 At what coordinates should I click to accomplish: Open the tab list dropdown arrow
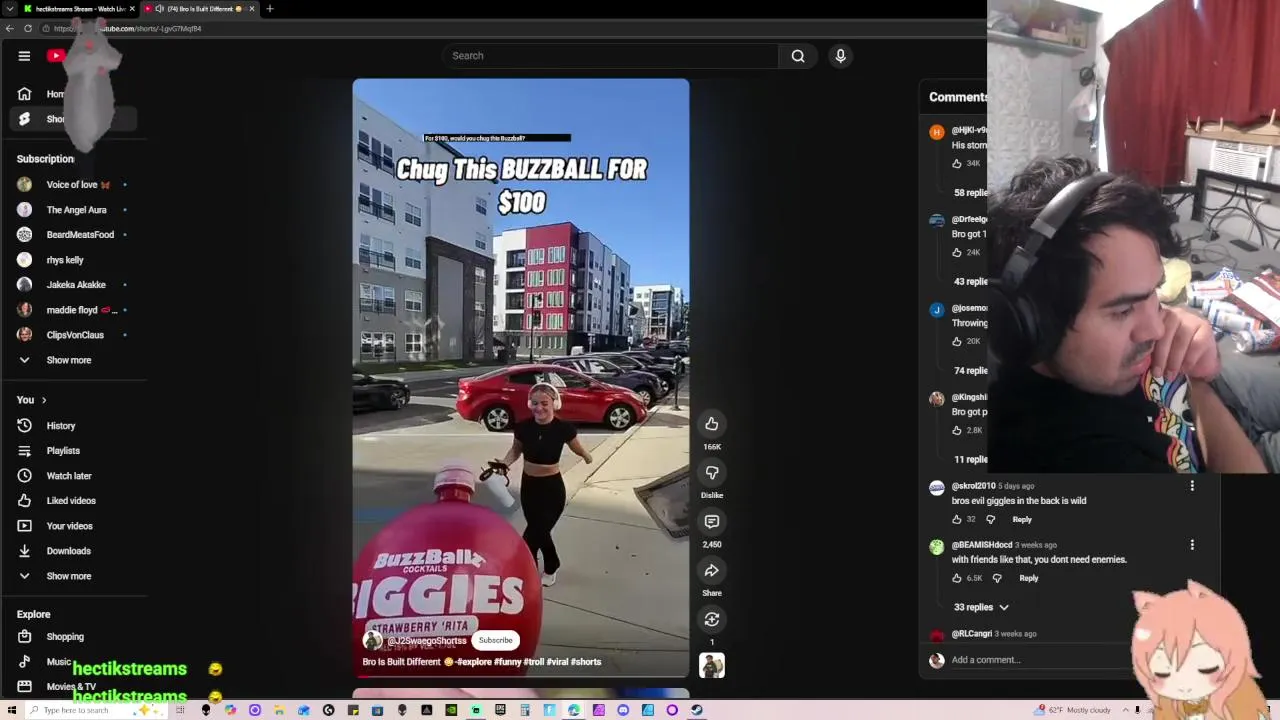pos(10,9)
